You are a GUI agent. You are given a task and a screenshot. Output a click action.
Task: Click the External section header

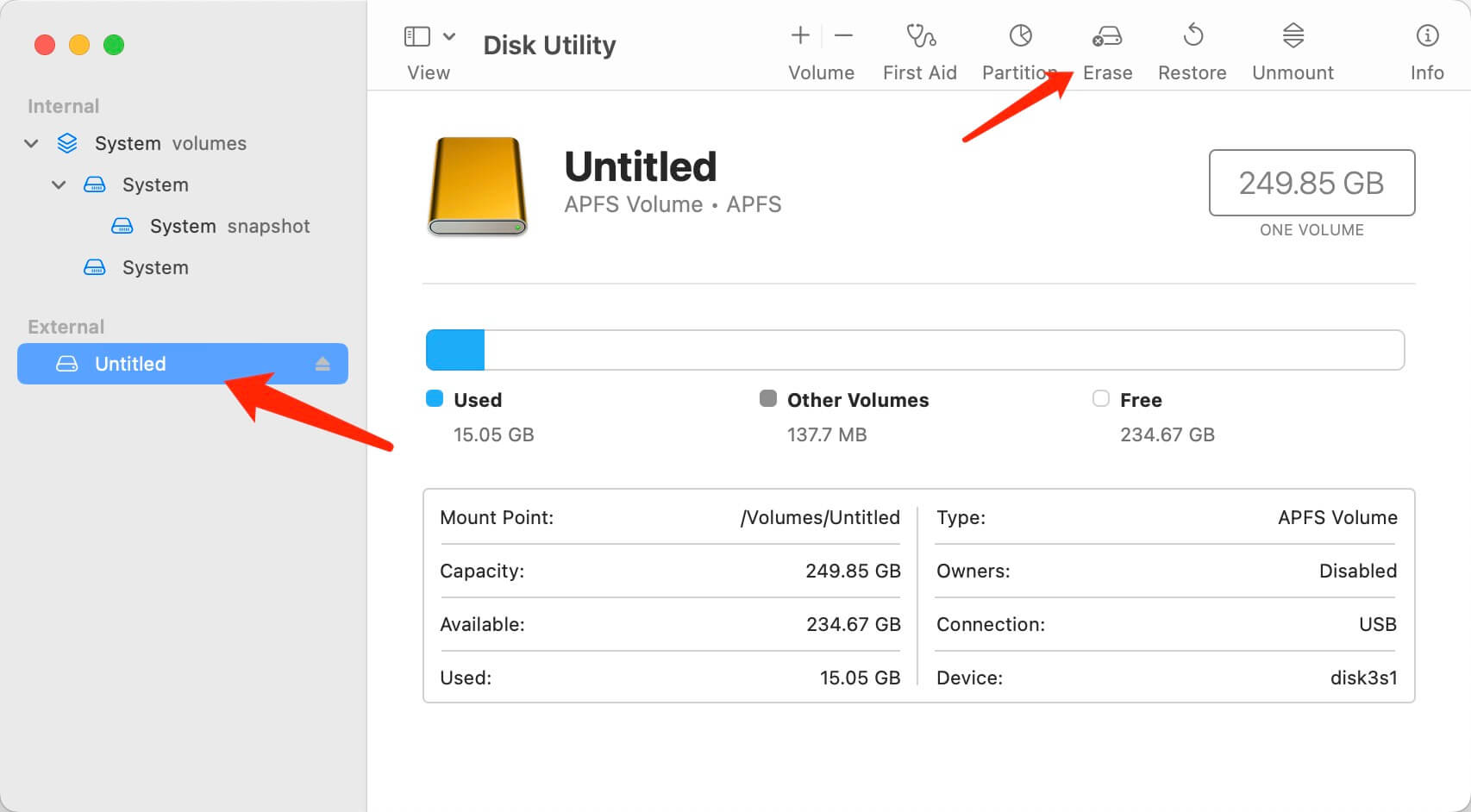66,327
